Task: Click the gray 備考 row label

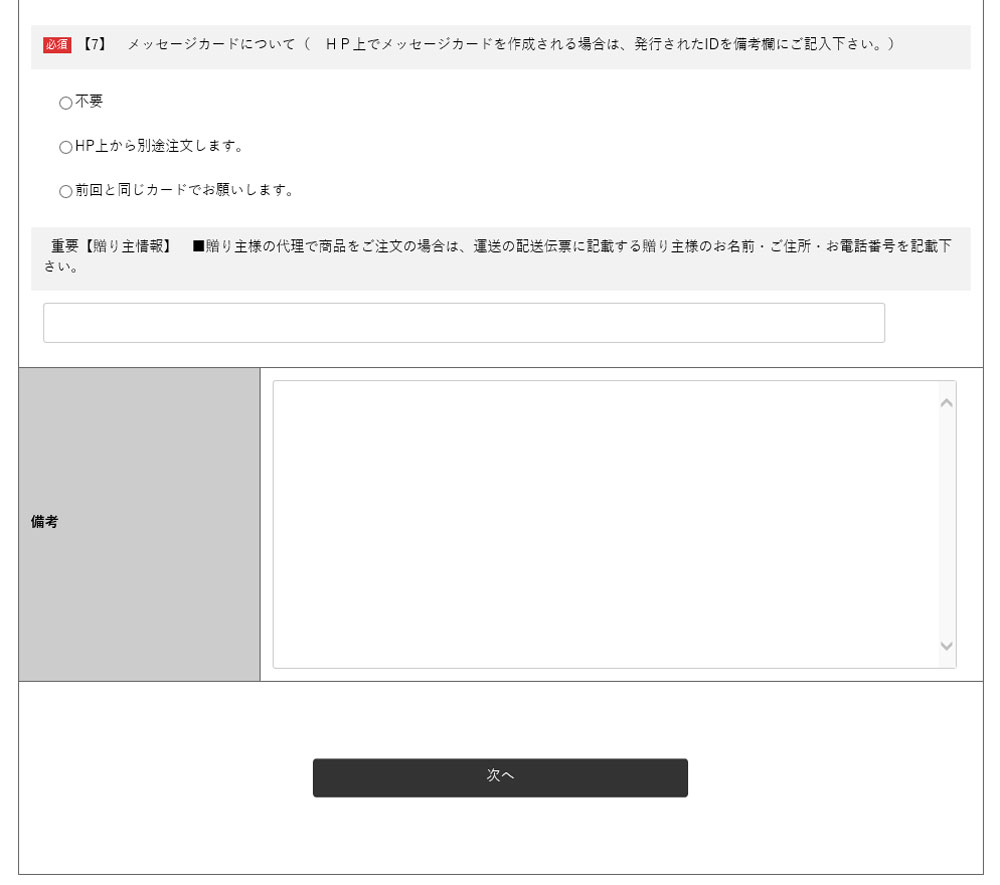Action: pos(43,520)
